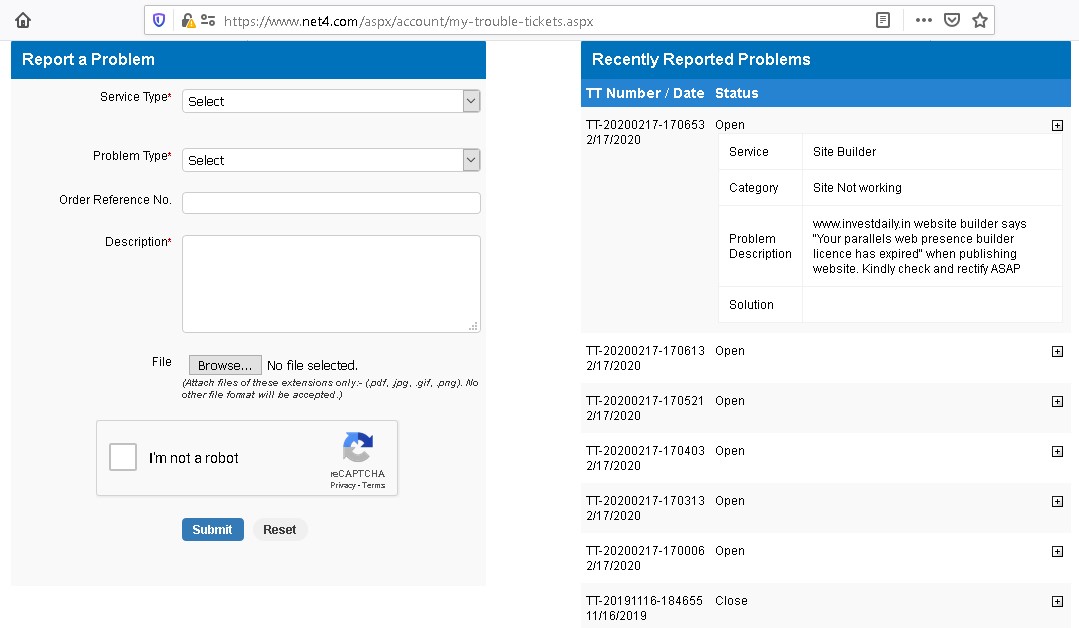Open reCAPTCHA Privacy link
Screen dimensions: 1079x628
coord(342,486)
